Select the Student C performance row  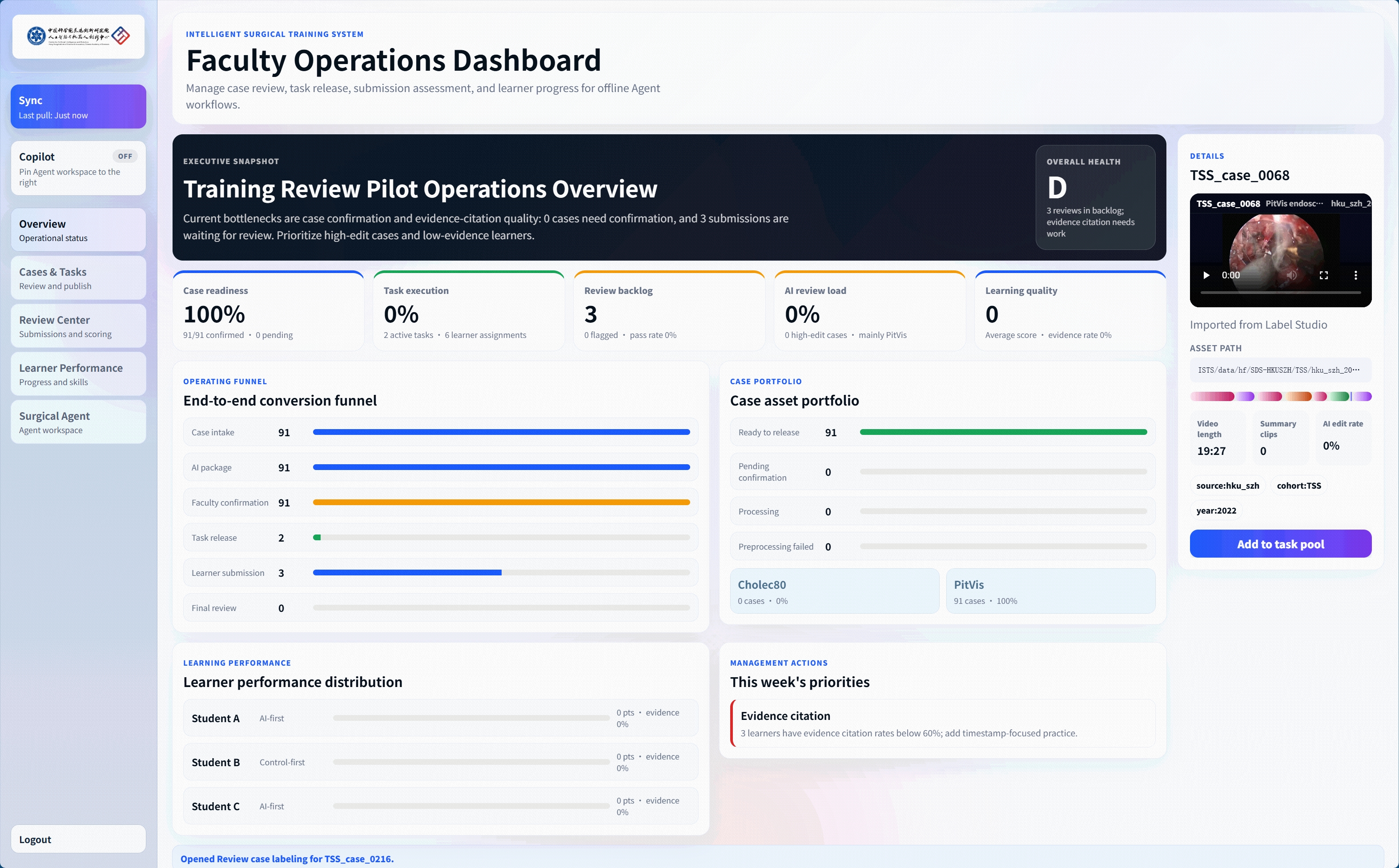[x=441, y=806]
